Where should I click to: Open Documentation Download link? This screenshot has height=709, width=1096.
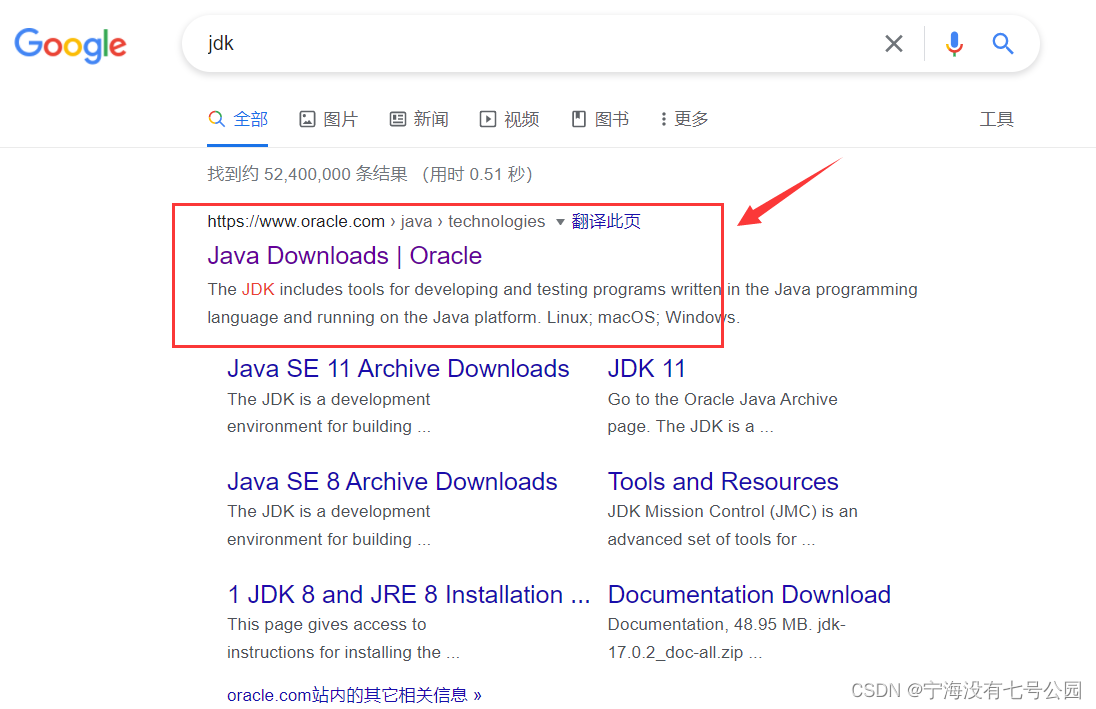tap(749, 594)
